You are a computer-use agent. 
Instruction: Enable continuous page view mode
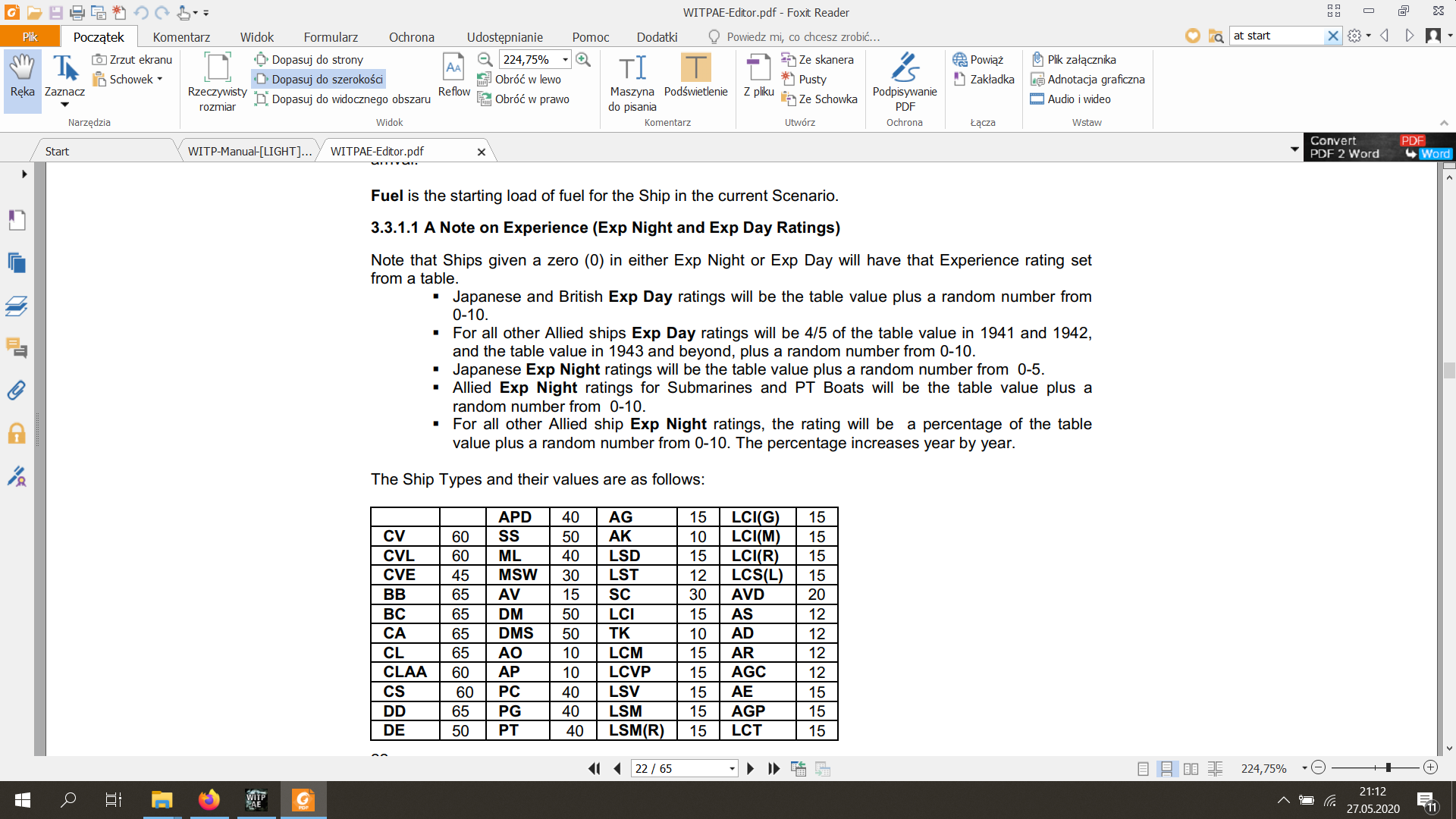1166,768
